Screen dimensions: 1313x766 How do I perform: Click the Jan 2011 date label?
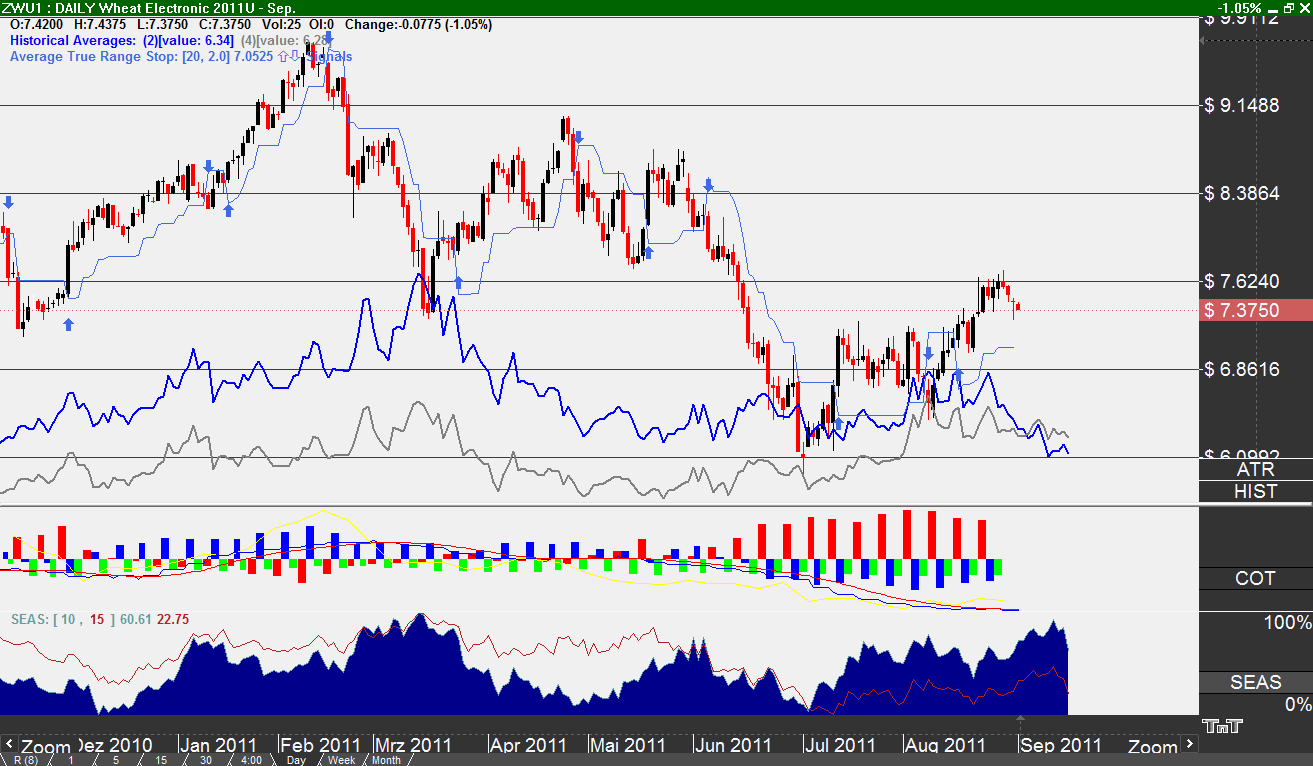click(x=220, y=746)
